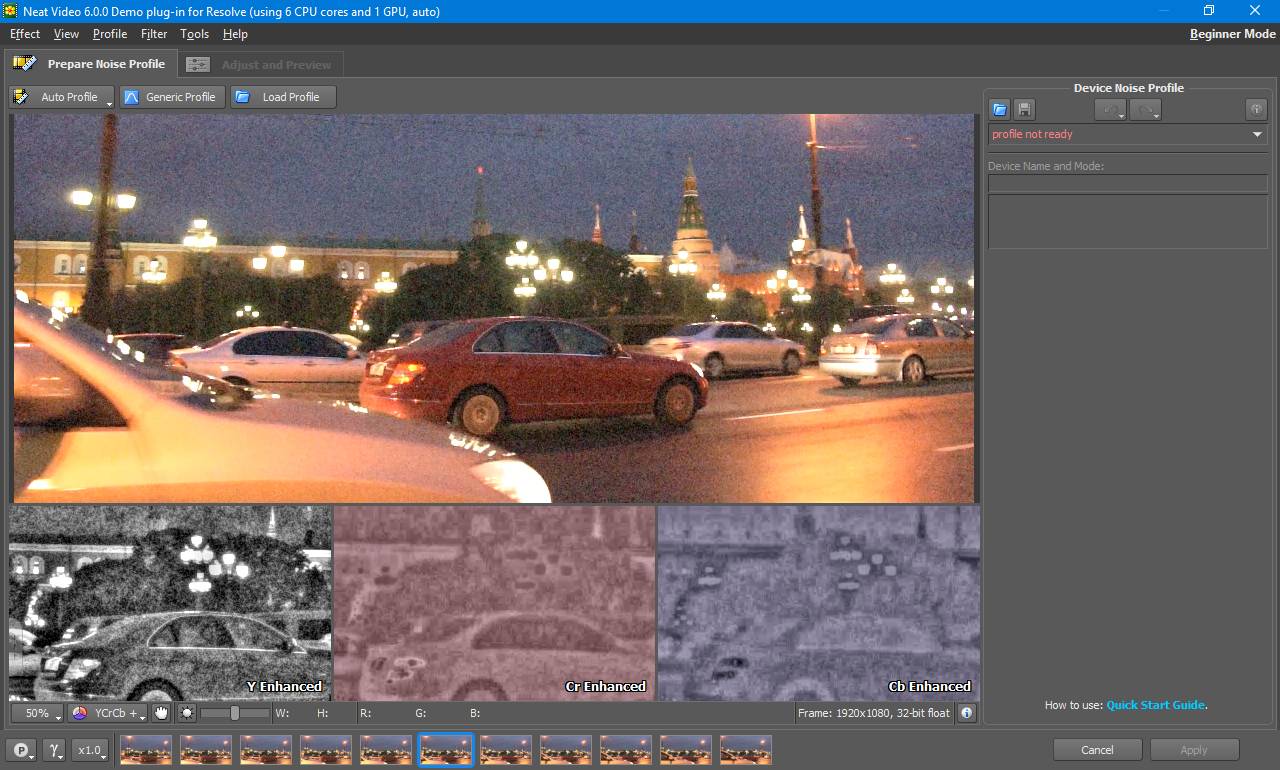The image size is (1280, 770).
Task: Open the Filter menu
Action: click(154, 34)
